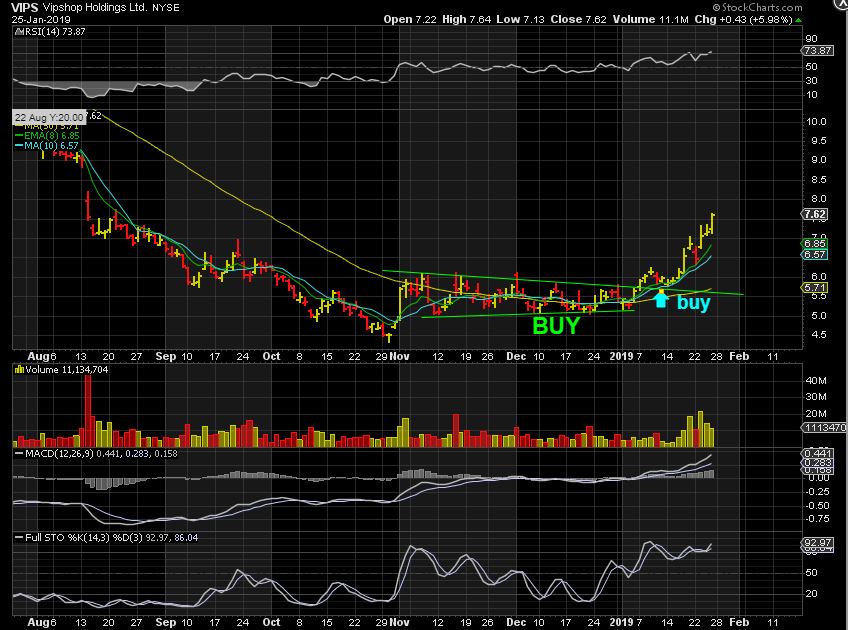Click the 7.62 last price tag on the price axis
The height and width of the screenshot is (630, 848).
815,214
